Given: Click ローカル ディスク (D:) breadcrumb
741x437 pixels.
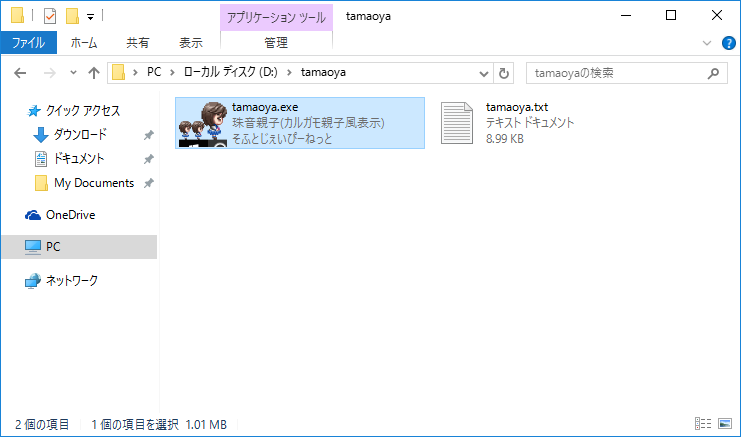Looking at the screenshot, I should (x=231, y=72).
